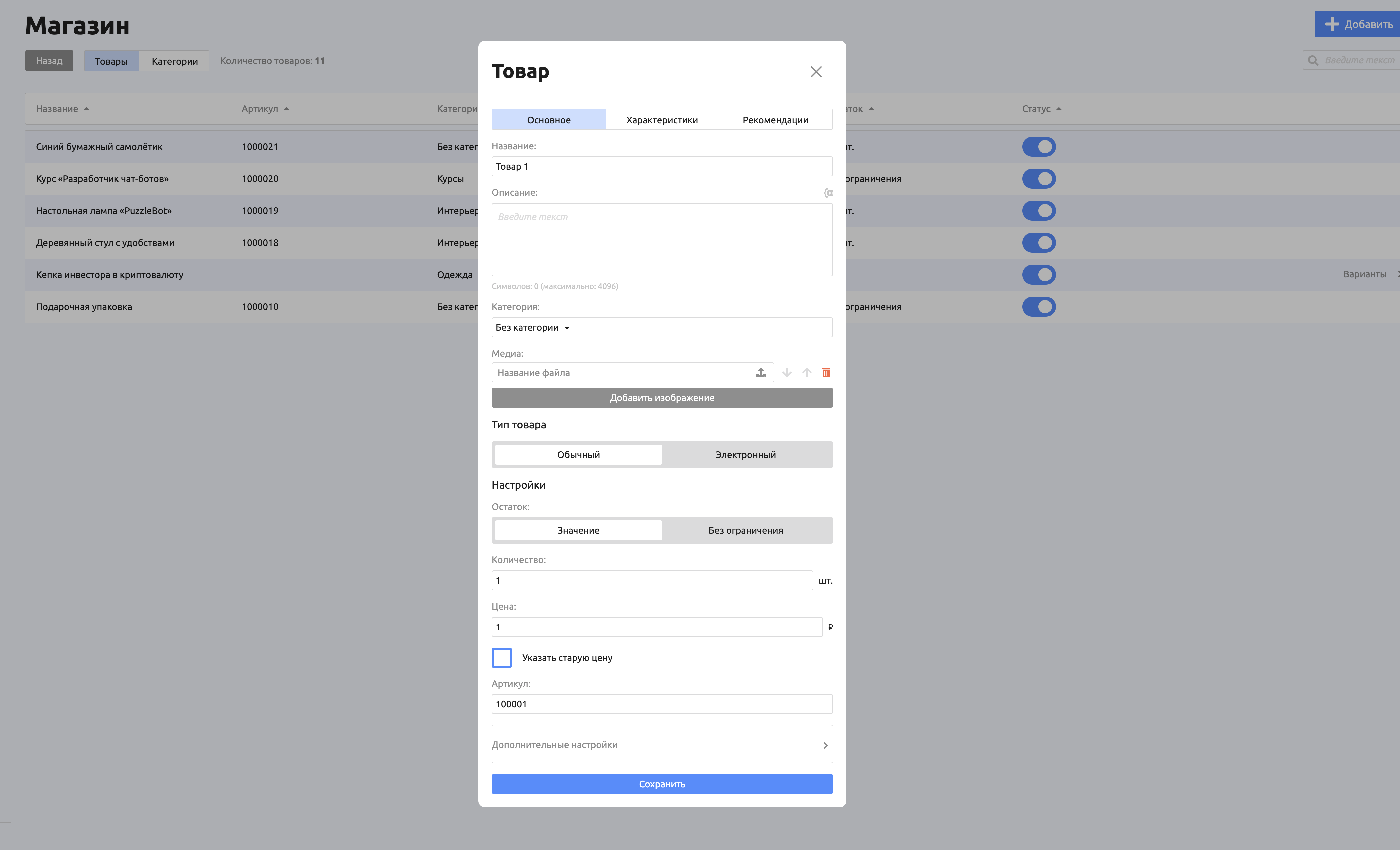The height and width of the screenshot is (850, 1400).
Task: Switch to the Характеристики tab
Action: click(x=662, y=120)
